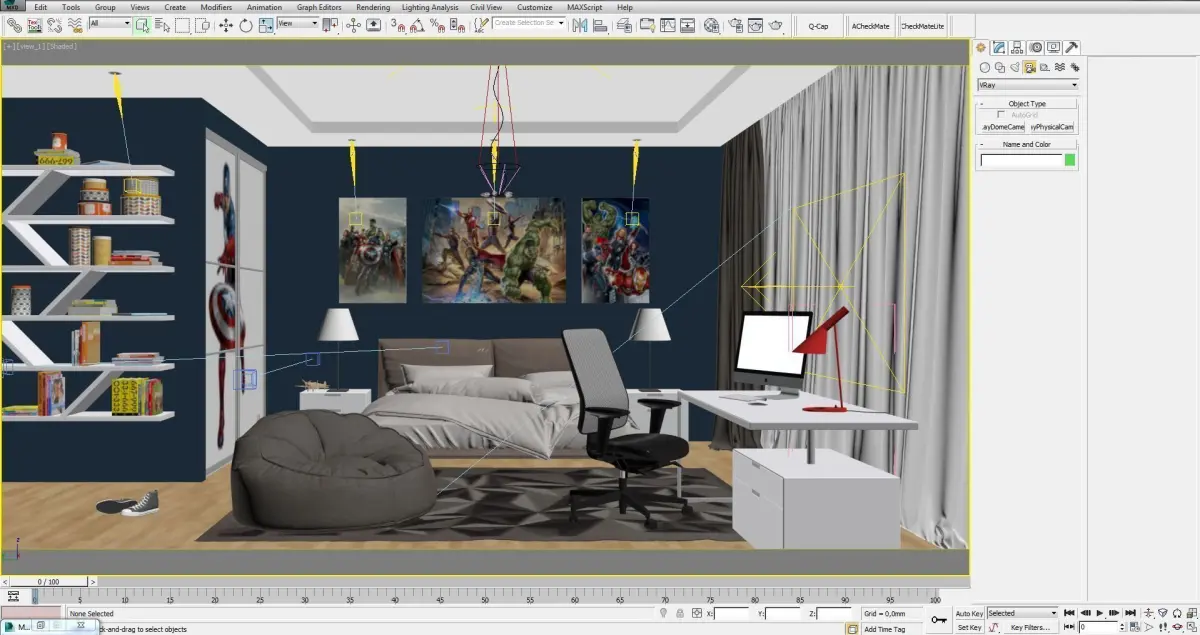The image size is (1200, 635).
Task: Open the Rendering menu
Action: (373, 7)
